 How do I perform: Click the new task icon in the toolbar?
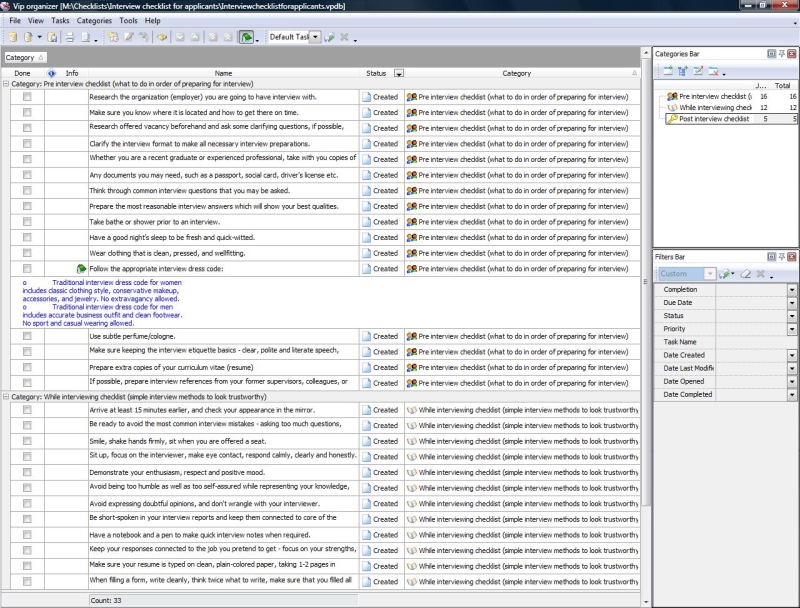click(x=114, y=37)
